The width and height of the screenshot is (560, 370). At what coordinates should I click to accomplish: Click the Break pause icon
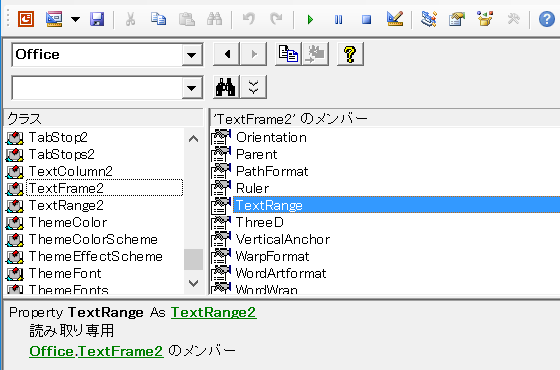coord(338,19)
